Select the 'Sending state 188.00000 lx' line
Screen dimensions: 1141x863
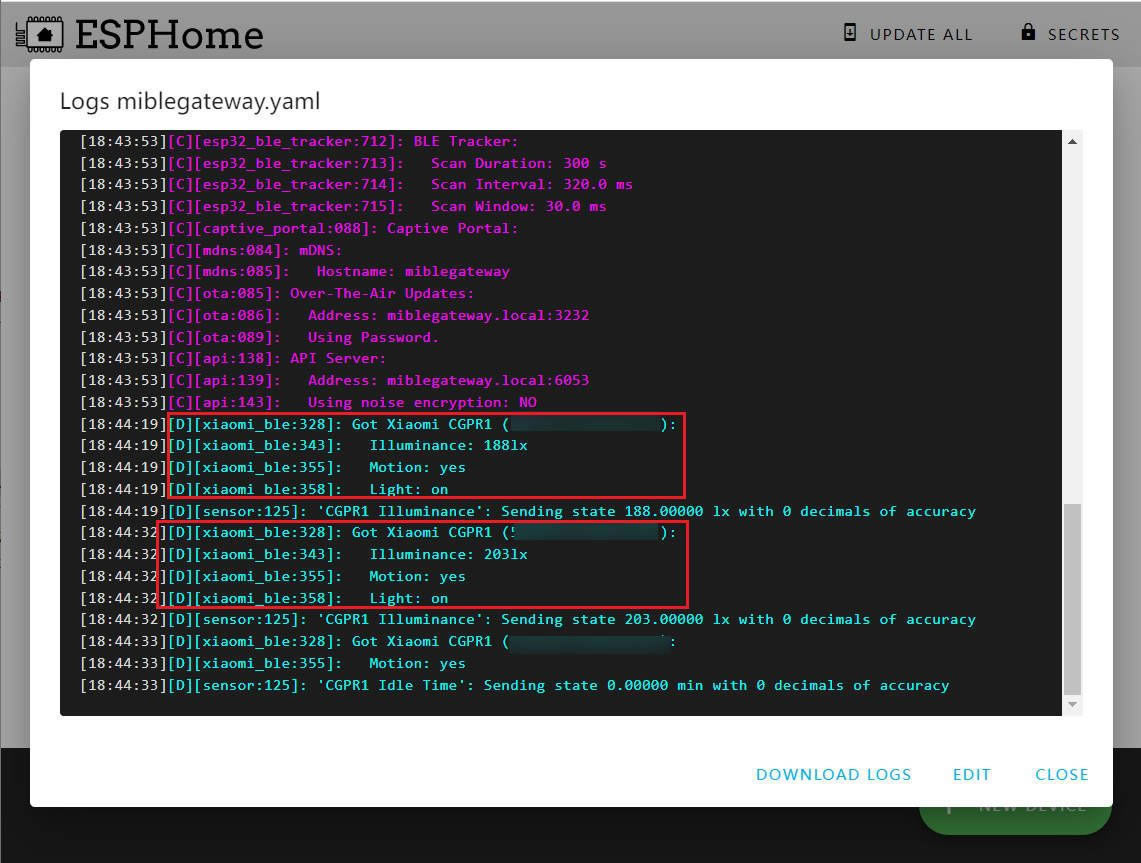(528, 512)
